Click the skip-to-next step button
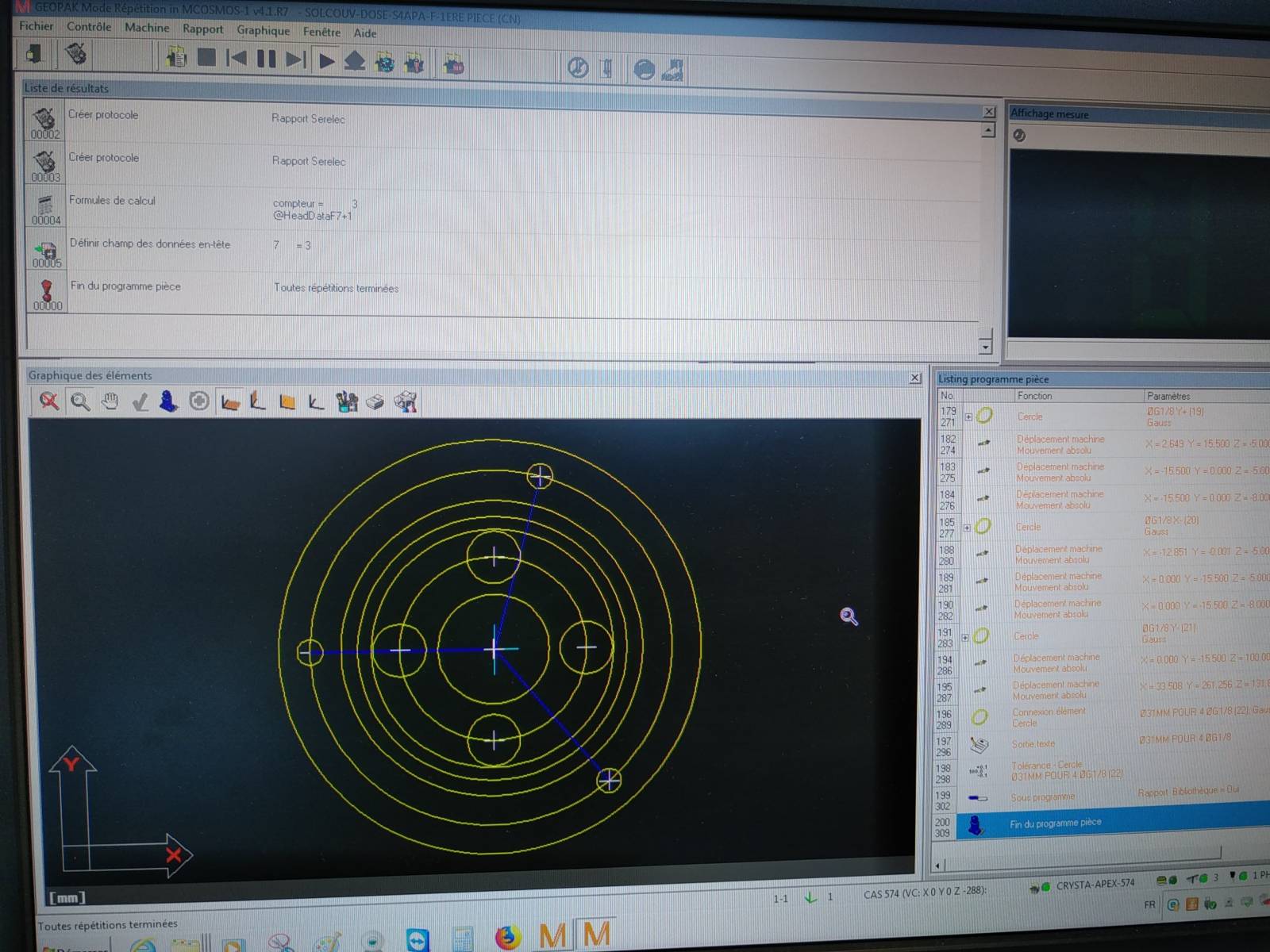This screenshot has height=952, width=1270. point(295,59)
